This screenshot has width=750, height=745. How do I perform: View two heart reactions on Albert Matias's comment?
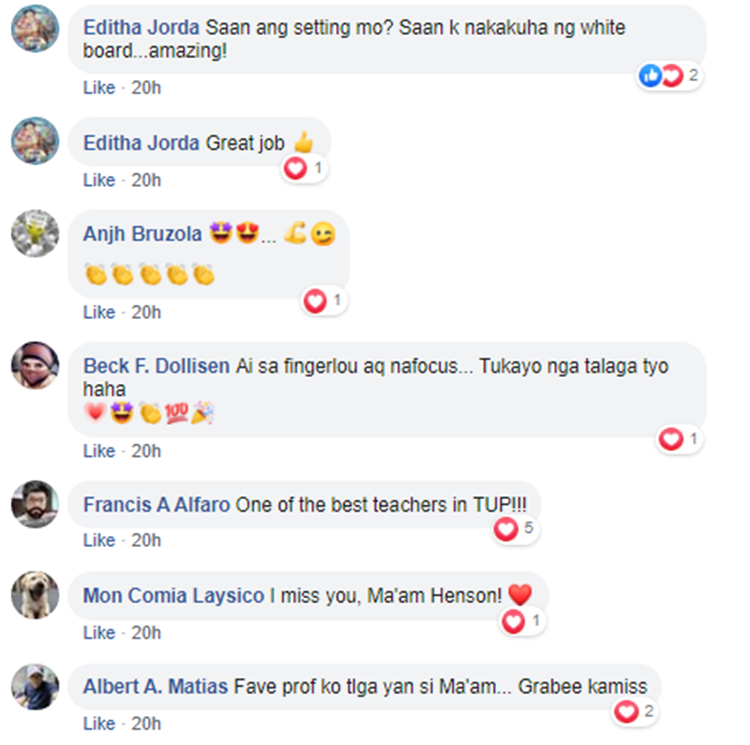635,712
